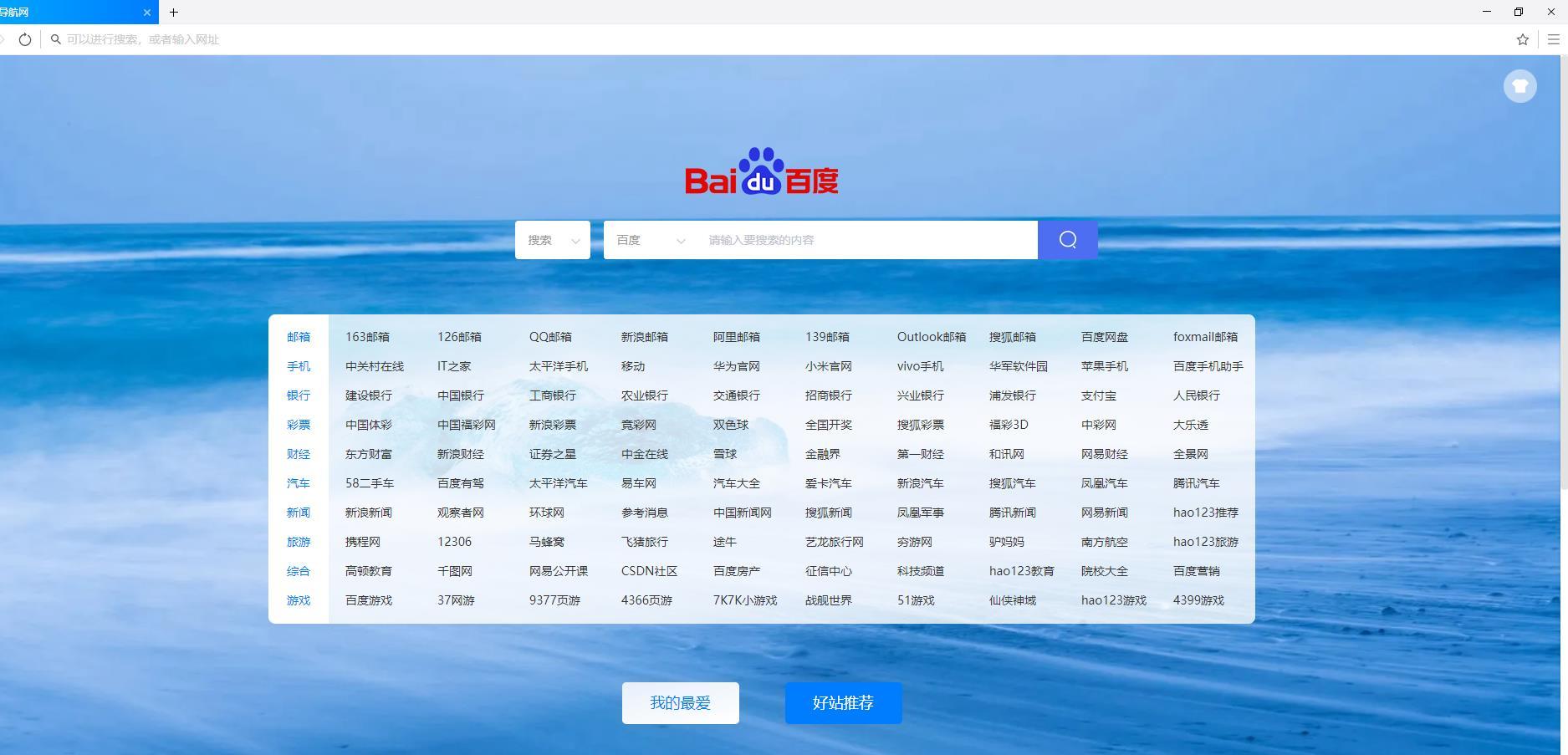Visit 7K7K小游戏
Viewport: 1568px width, 755px height.
[x=745, y=600]
